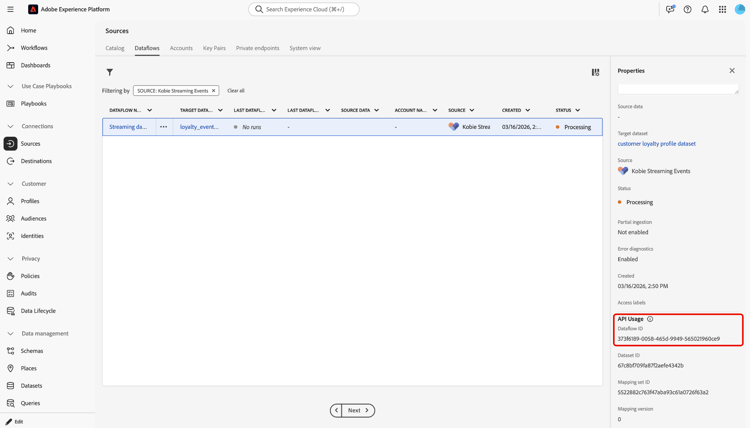Viewport: 750px width, 428px height.
Task: Open the Source column dropdown
Action: [x=472, y=110]
